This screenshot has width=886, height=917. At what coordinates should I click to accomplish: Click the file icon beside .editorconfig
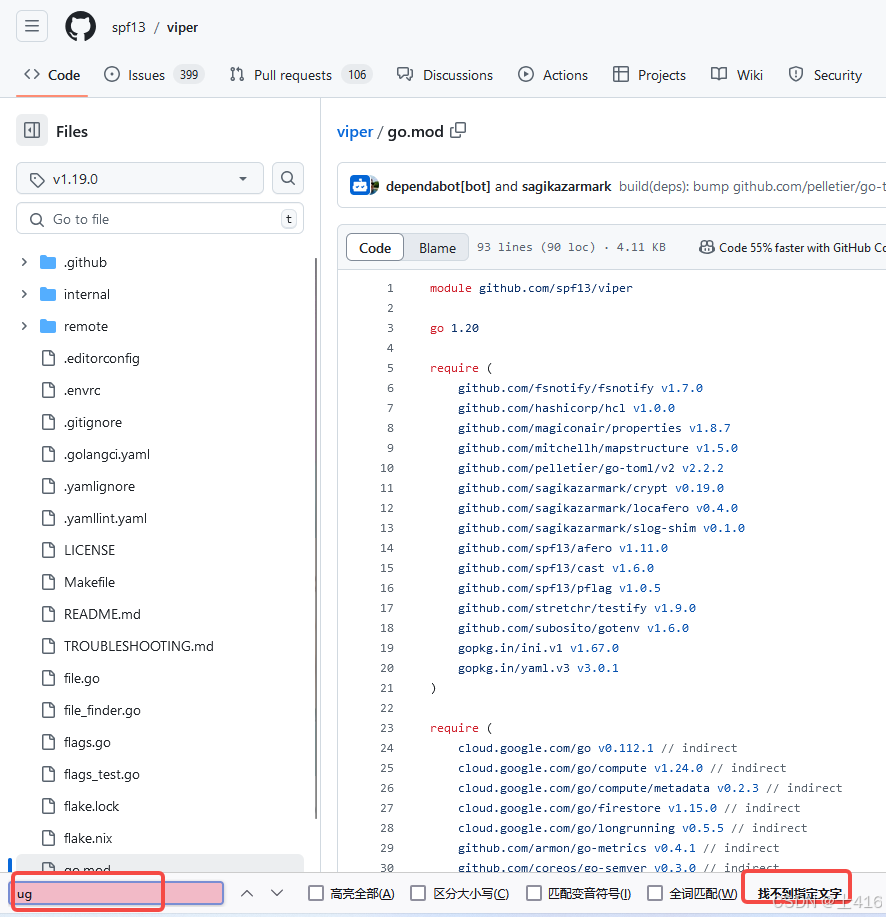49,358
